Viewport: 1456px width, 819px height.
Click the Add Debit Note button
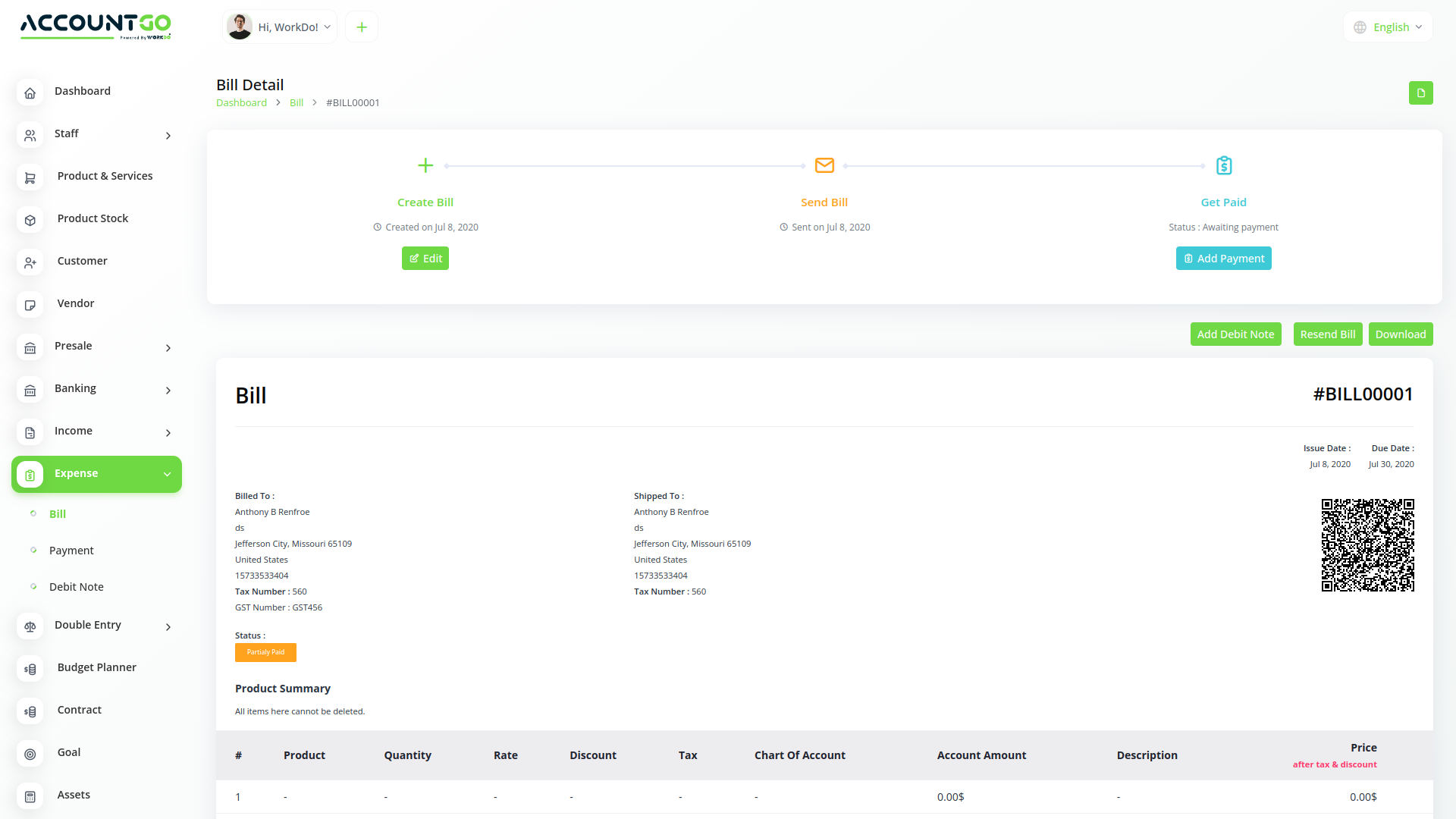coord(1235,334)
